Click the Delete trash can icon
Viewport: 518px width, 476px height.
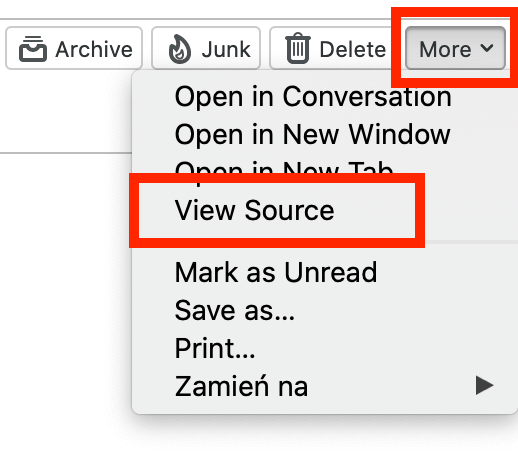click(x=298, y=48)
